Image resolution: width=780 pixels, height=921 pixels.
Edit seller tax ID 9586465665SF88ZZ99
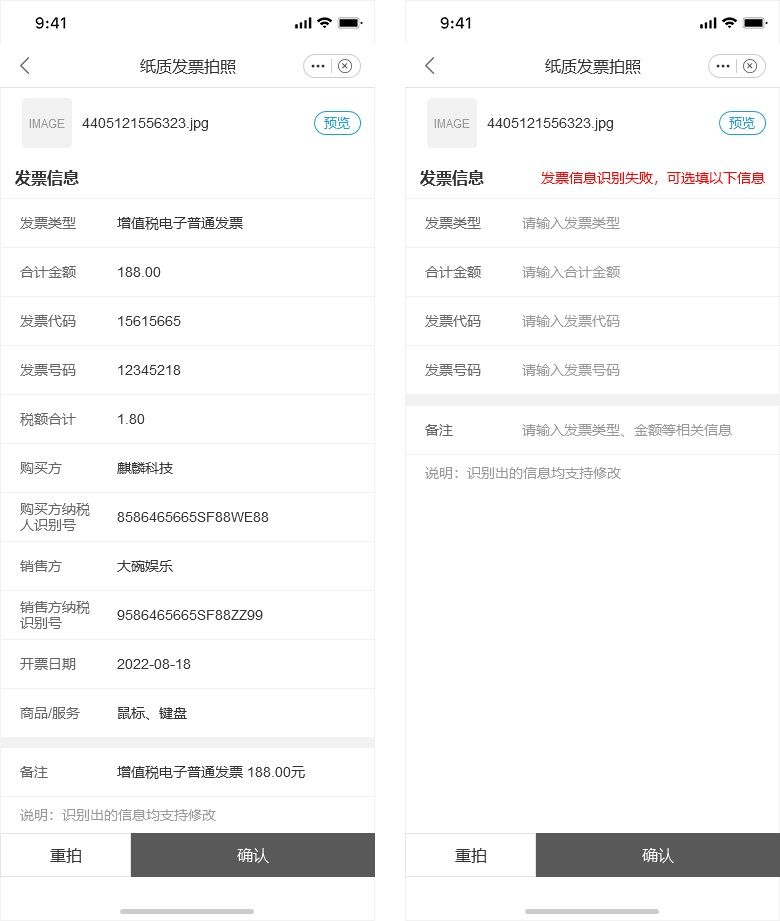[190, 615]
